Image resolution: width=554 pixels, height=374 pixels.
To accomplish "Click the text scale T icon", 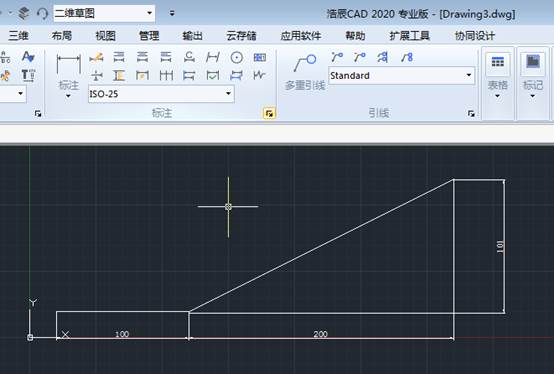I will click(x=28, y=75).
